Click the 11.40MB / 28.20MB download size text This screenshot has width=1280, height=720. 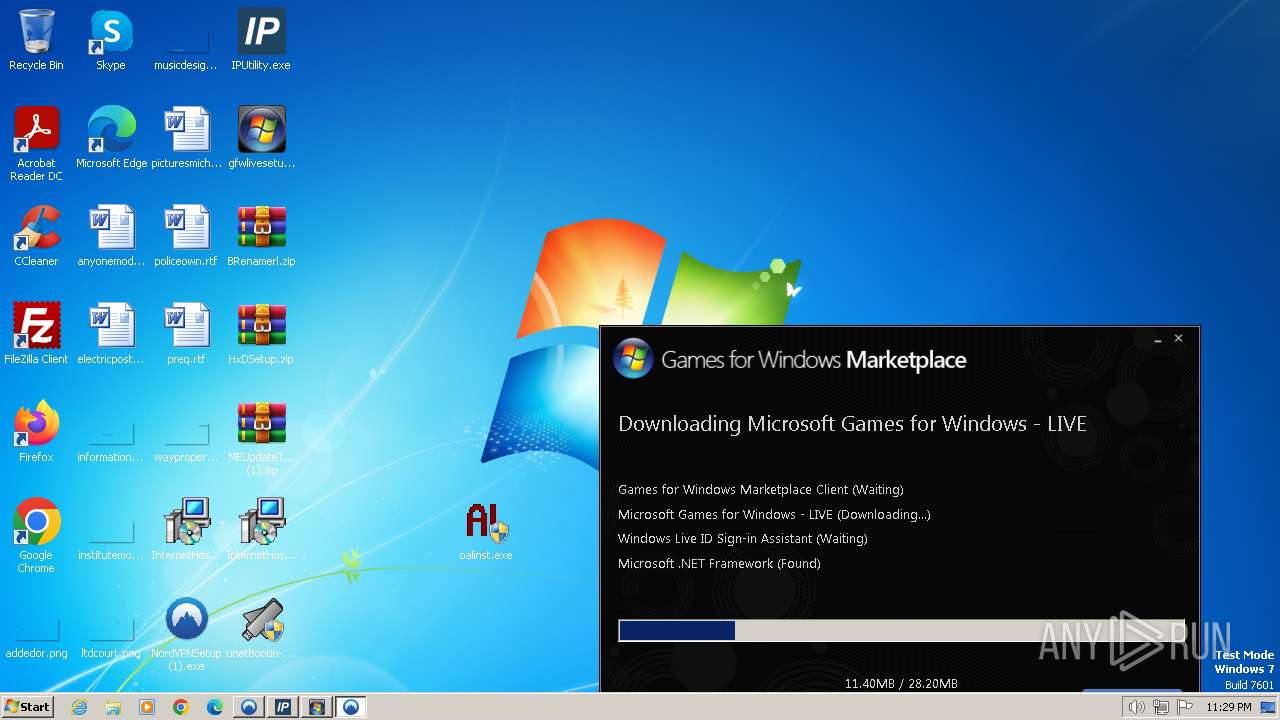901,684
